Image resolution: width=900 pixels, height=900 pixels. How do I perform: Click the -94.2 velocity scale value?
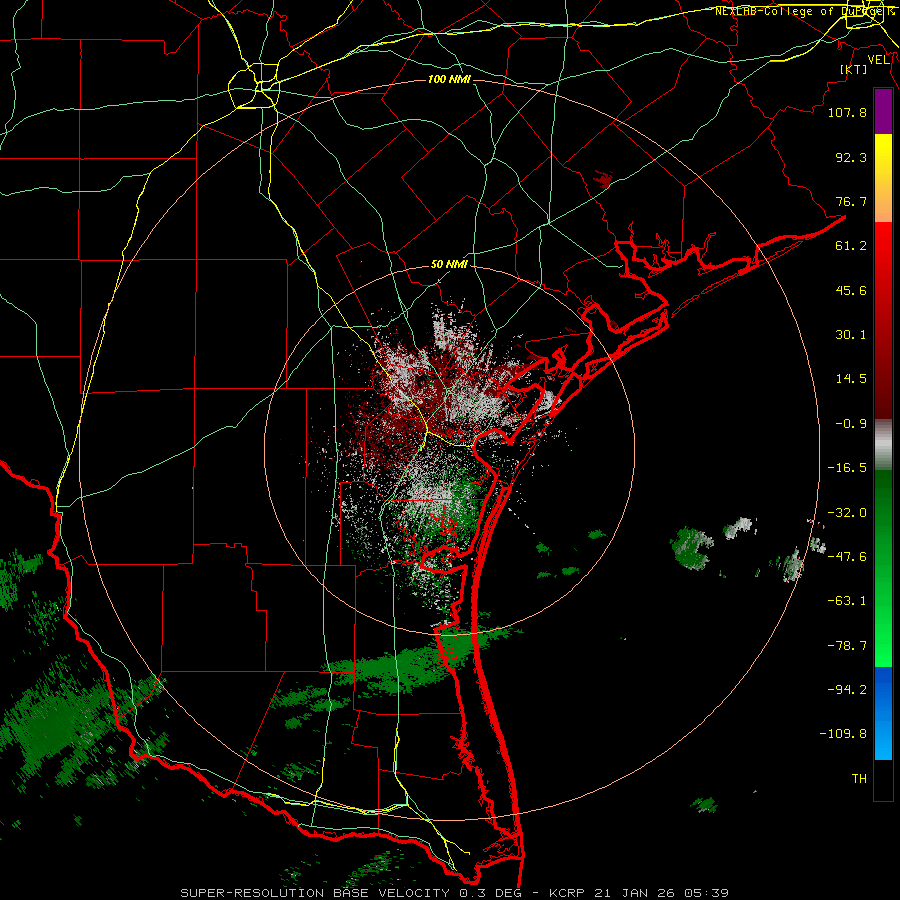(x=847, y=690)
